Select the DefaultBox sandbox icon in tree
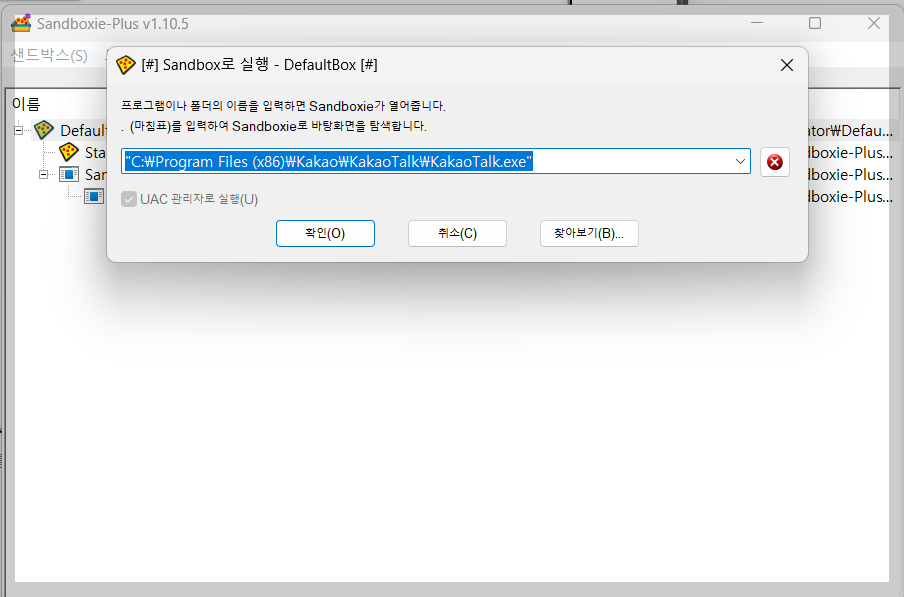 pyautogui.click(x=44, y=130)
